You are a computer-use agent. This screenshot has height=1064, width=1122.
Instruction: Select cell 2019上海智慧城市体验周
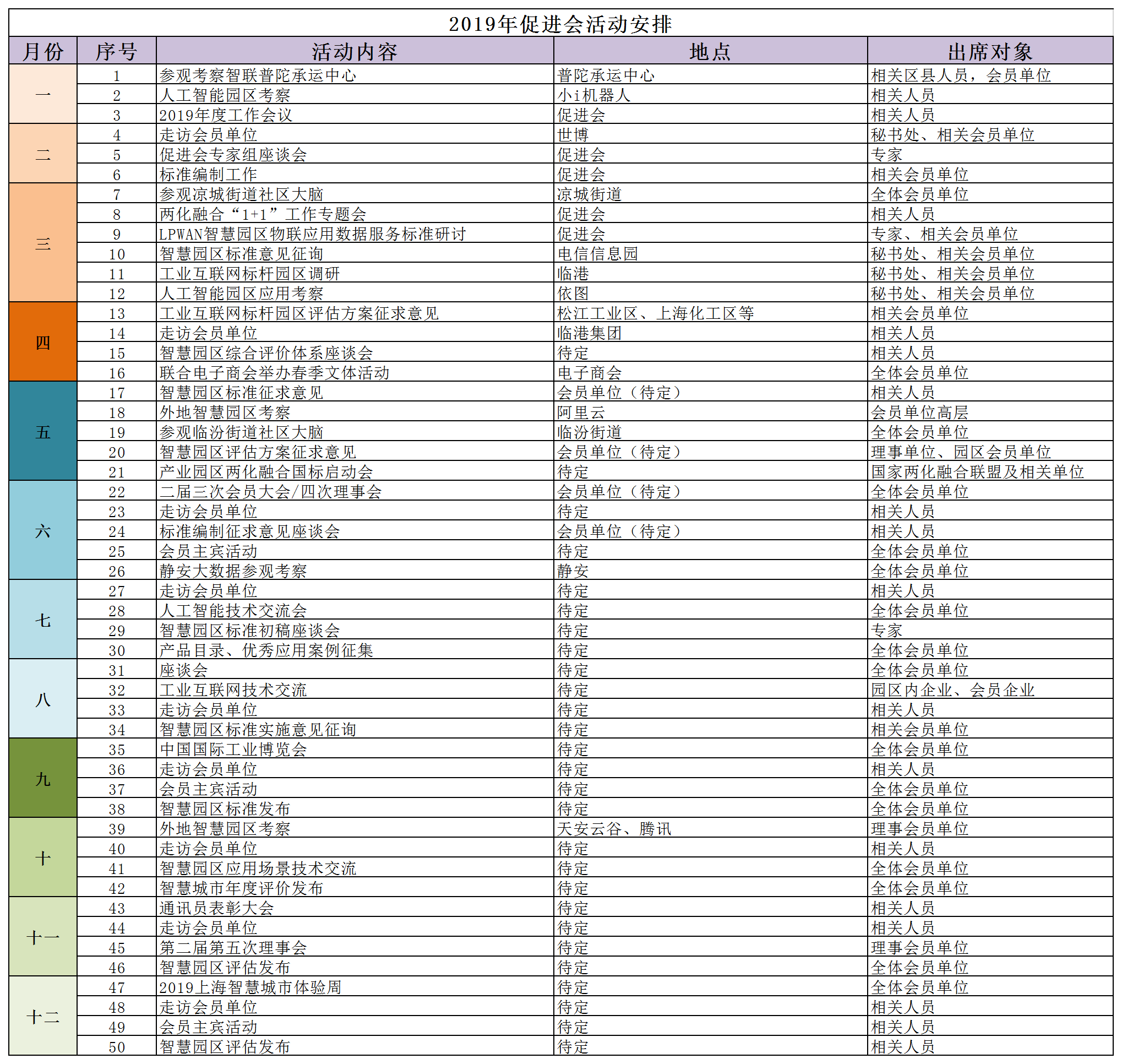click(355, 987)
